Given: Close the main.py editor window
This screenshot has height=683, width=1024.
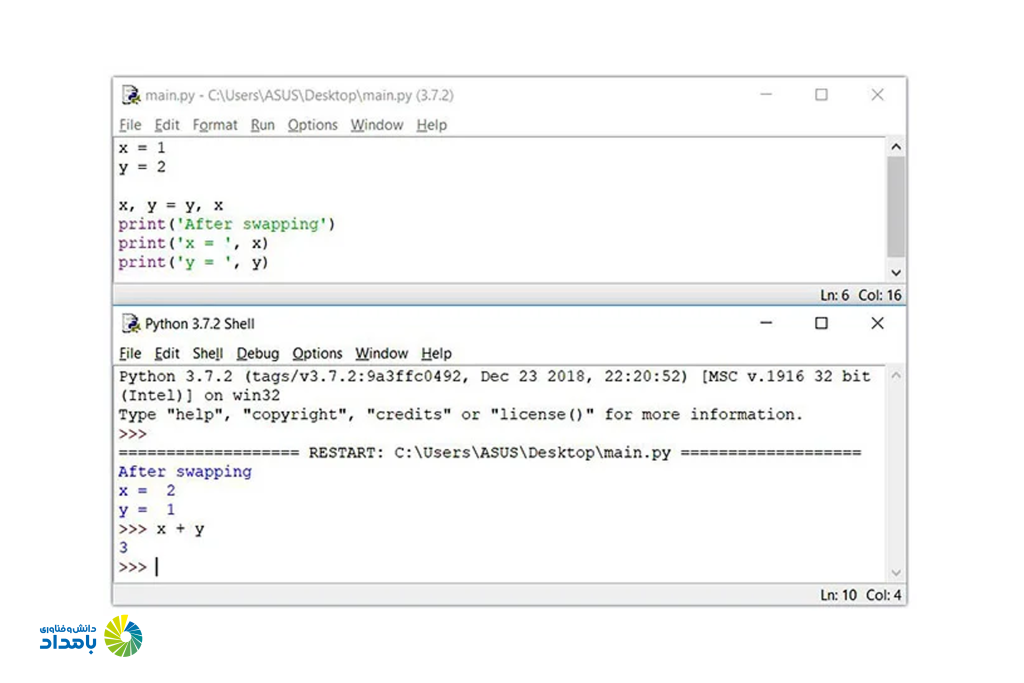Looking at the screenshot, I should point(877,95).
